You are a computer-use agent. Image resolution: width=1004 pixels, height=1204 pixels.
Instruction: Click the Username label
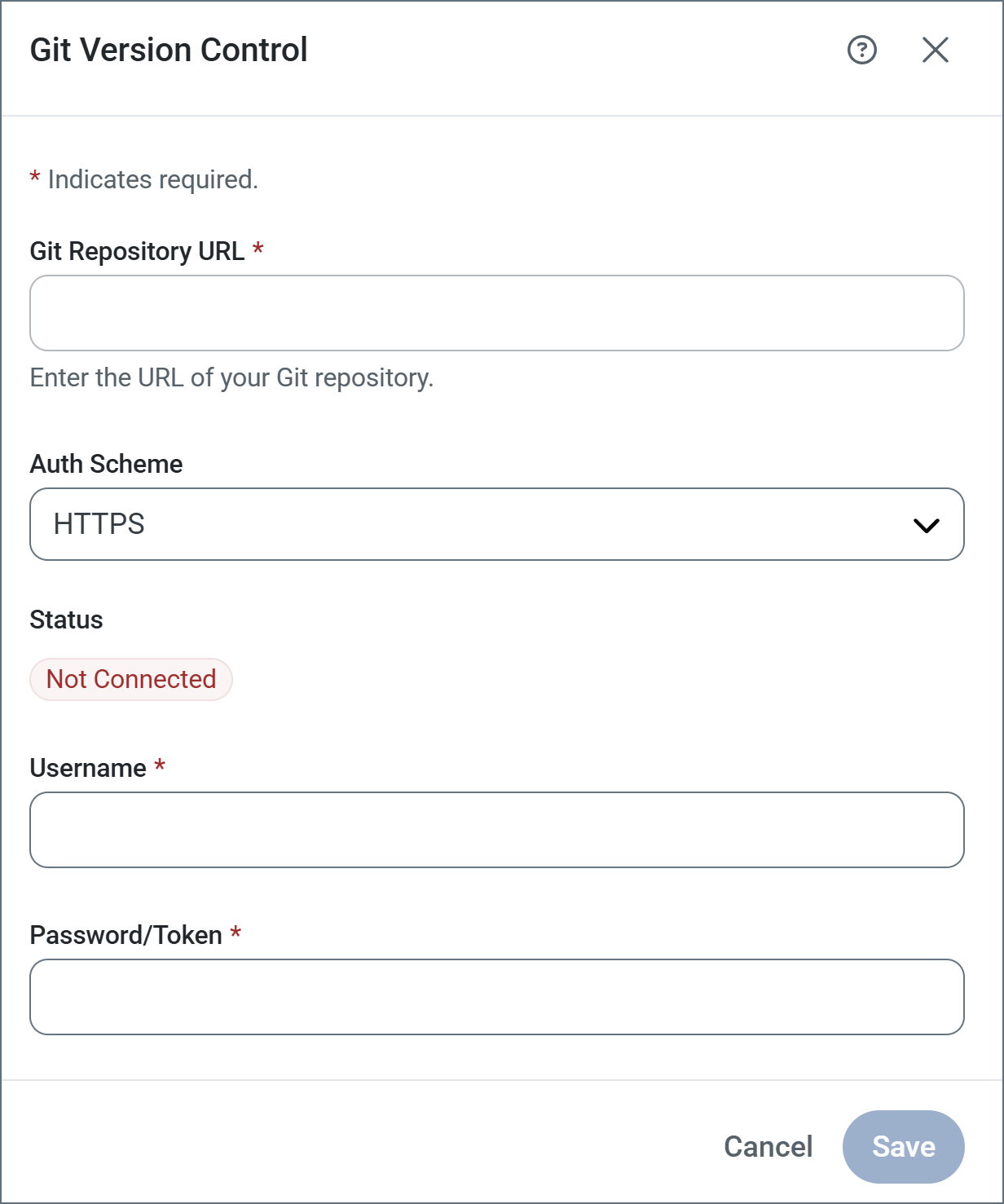click(x=88, y=768)
